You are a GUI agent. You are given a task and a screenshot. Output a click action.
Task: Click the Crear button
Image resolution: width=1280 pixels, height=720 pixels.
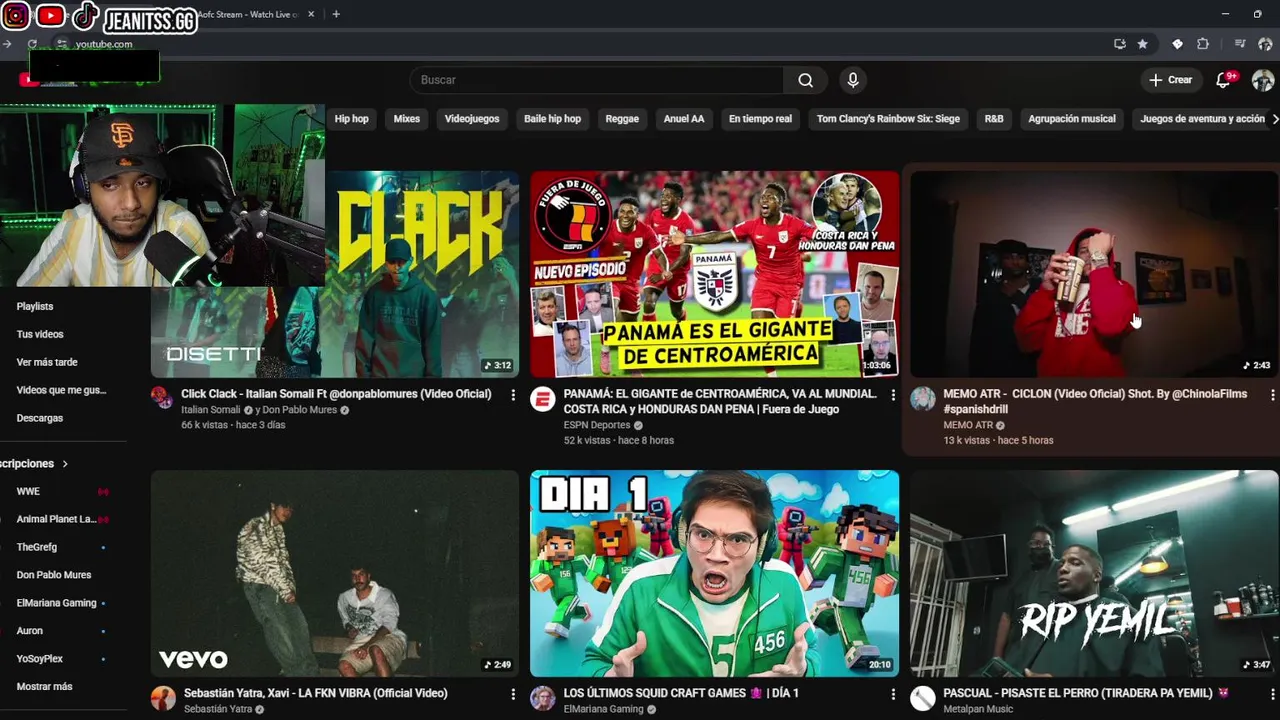pos(1171,80)
